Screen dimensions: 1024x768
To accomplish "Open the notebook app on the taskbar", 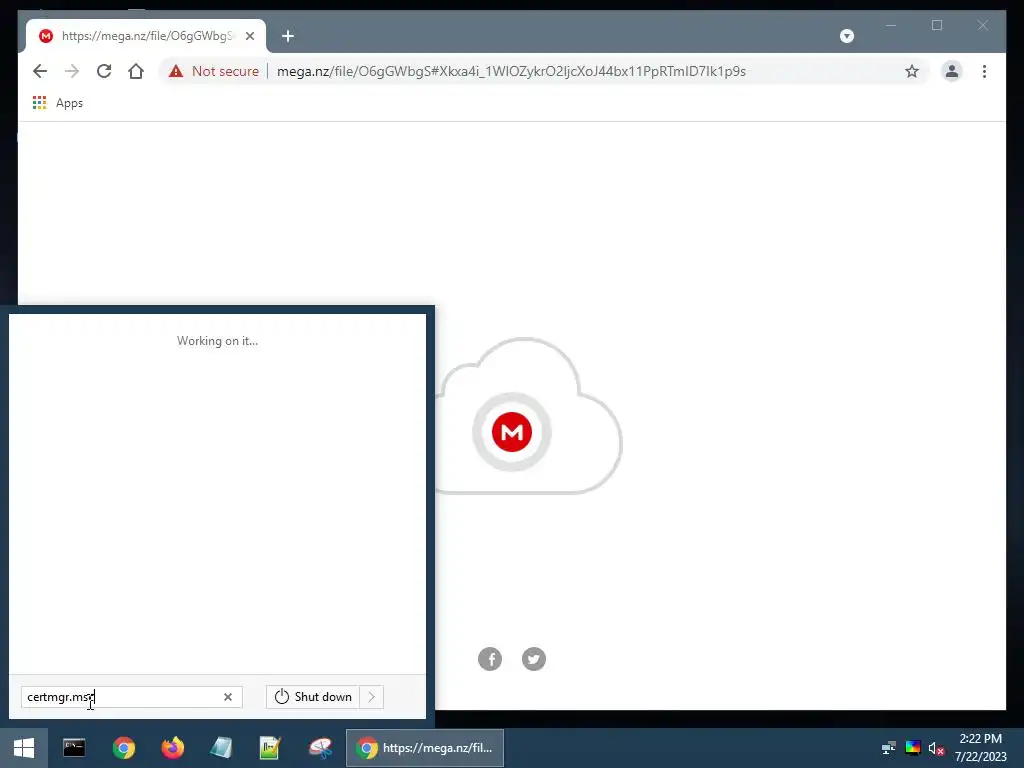I will tap(221, 748).
